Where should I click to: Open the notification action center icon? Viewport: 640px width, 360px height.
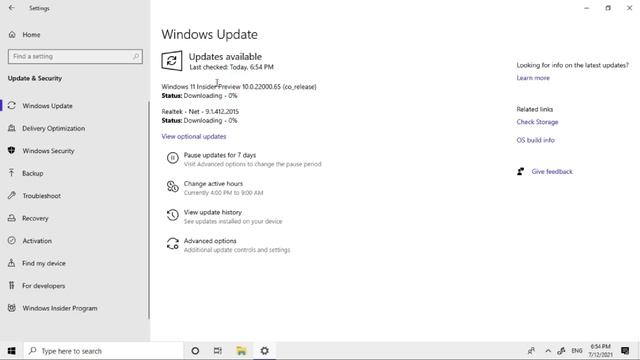point(625,351)
